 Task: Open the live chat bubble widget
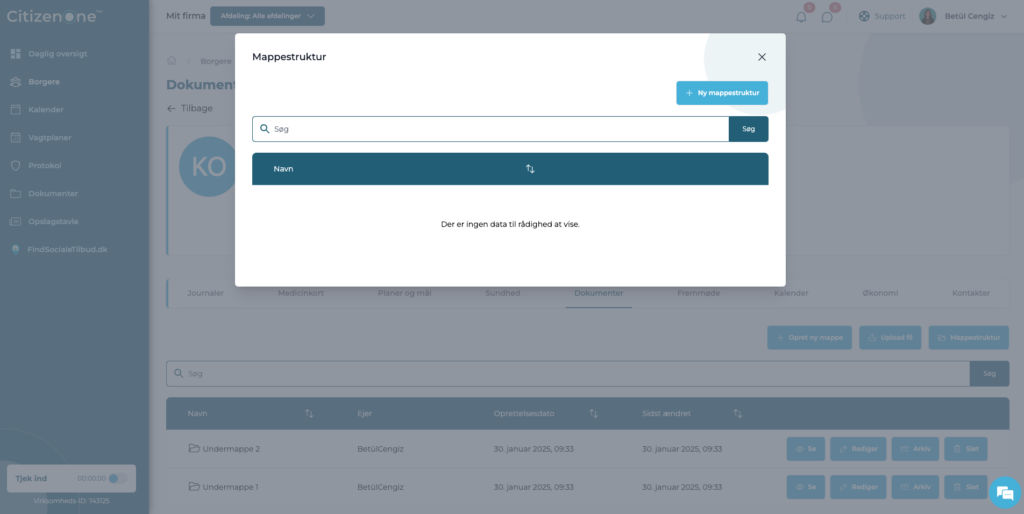click(1004, 492)
